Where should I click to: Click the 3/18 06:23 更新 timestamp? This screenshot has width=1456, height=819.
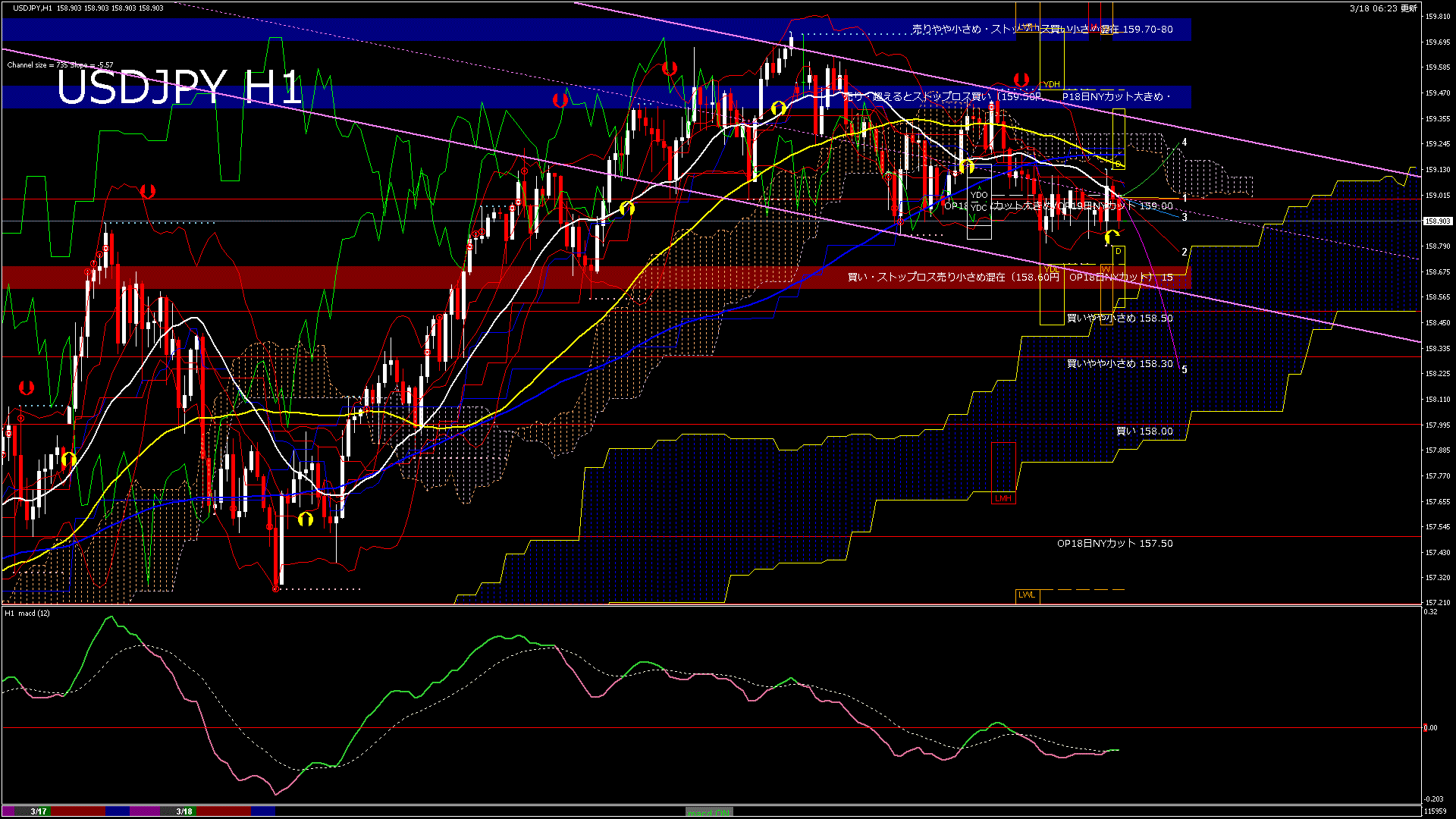(1383, 8)
